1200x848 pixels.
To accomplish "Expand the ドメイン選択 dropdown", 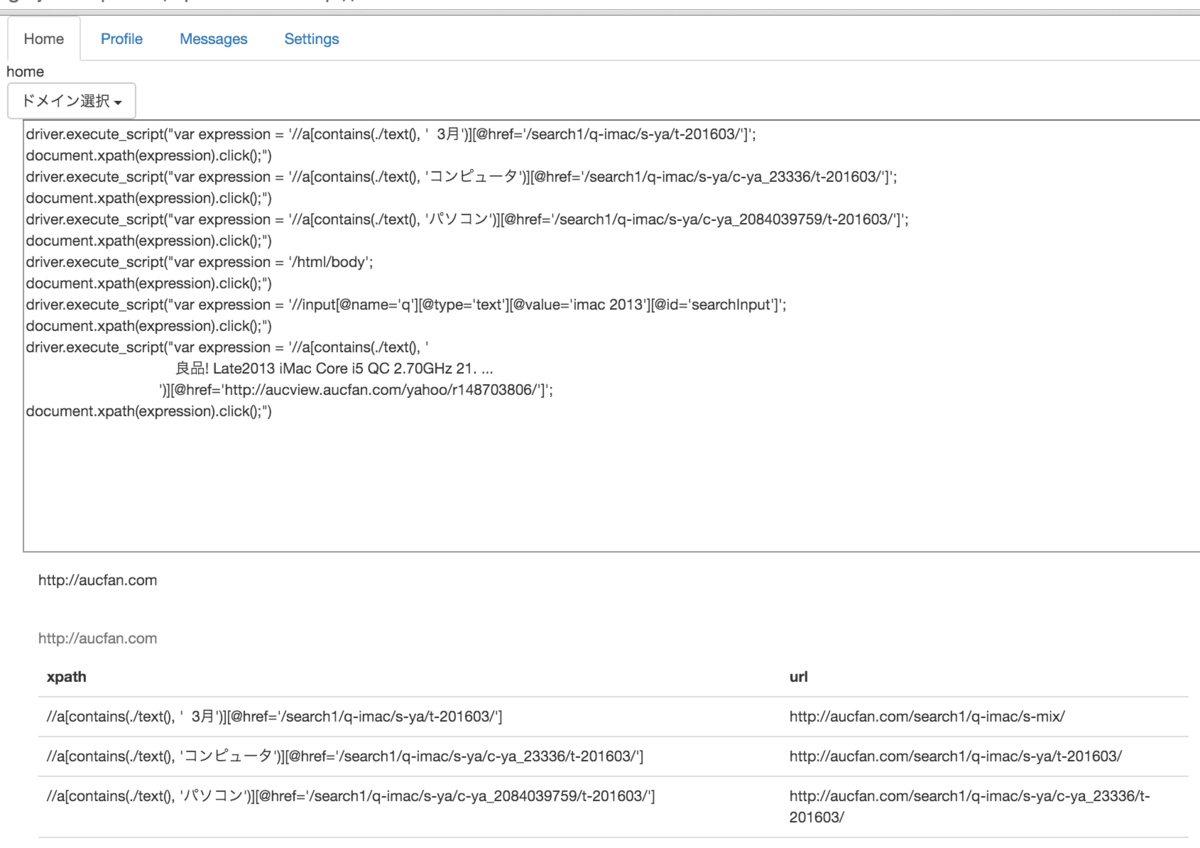I will 71,101.
